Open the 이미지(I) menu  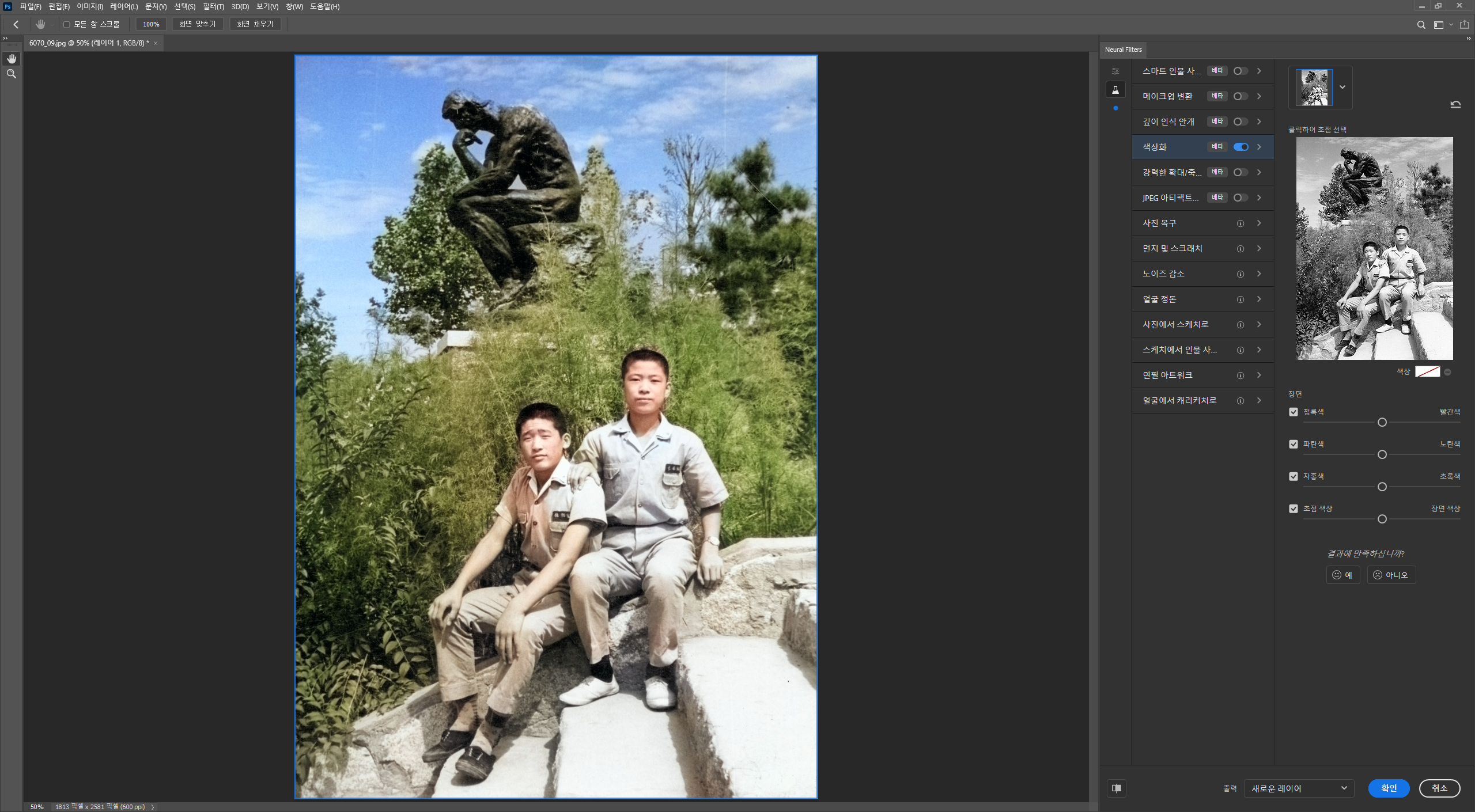point(89,6)
